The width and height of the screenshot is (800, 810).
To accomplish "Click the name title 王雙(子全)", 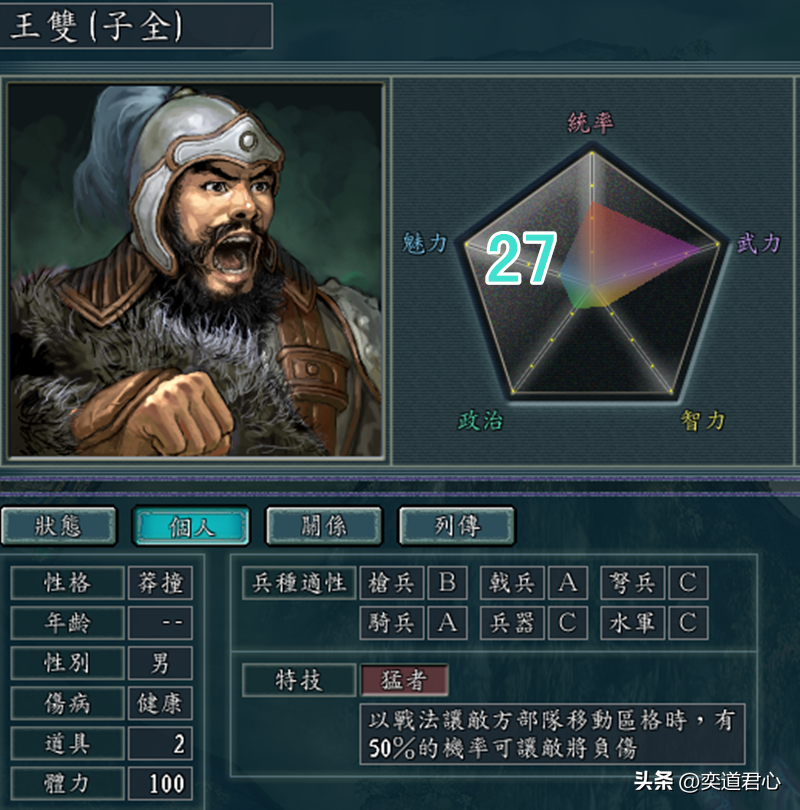I will [x=97, y=26].
